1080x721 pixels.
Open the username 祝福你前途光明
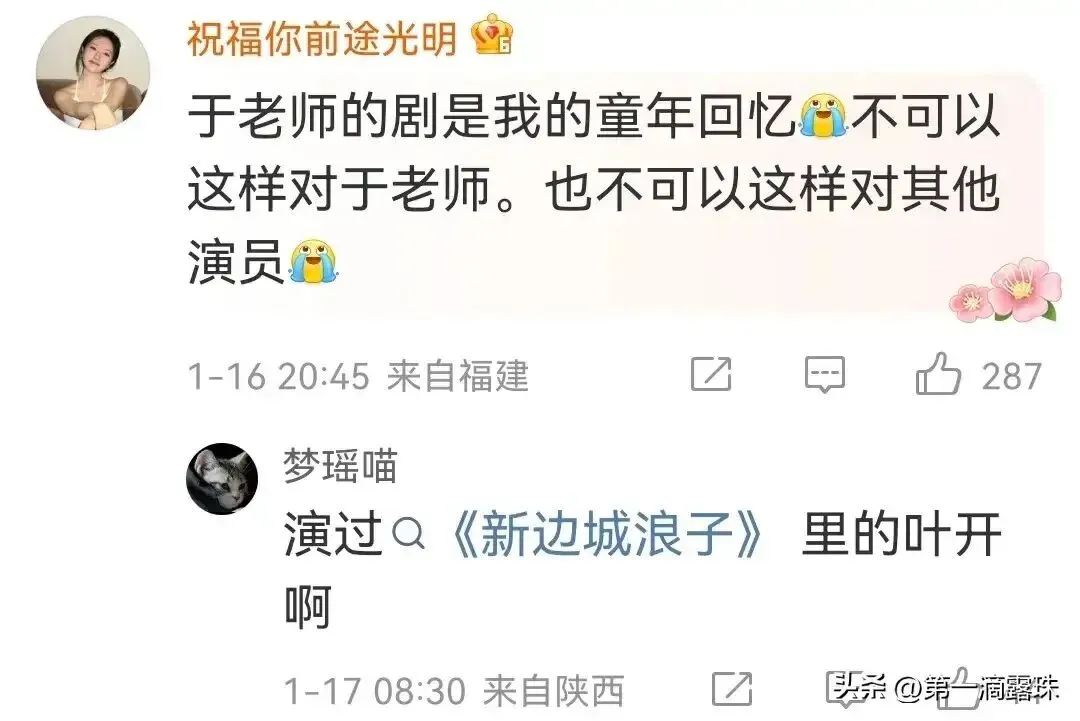click(x=322, y=38)
